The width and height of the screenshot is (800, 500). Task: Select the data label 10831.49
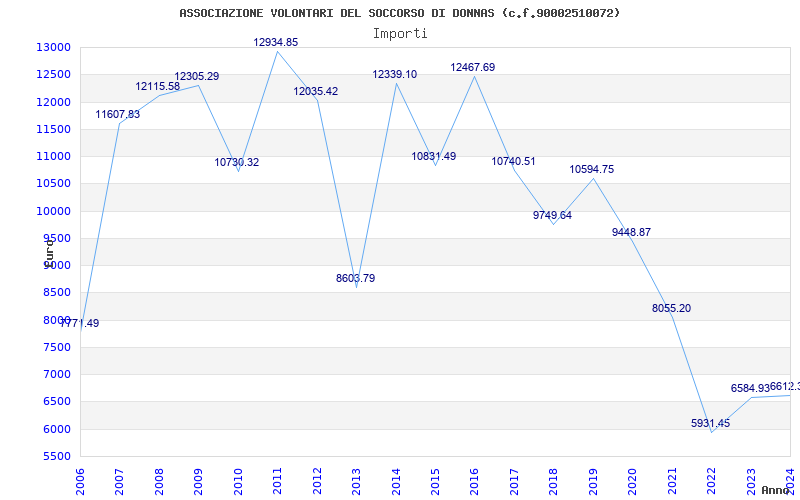point(434,157)
